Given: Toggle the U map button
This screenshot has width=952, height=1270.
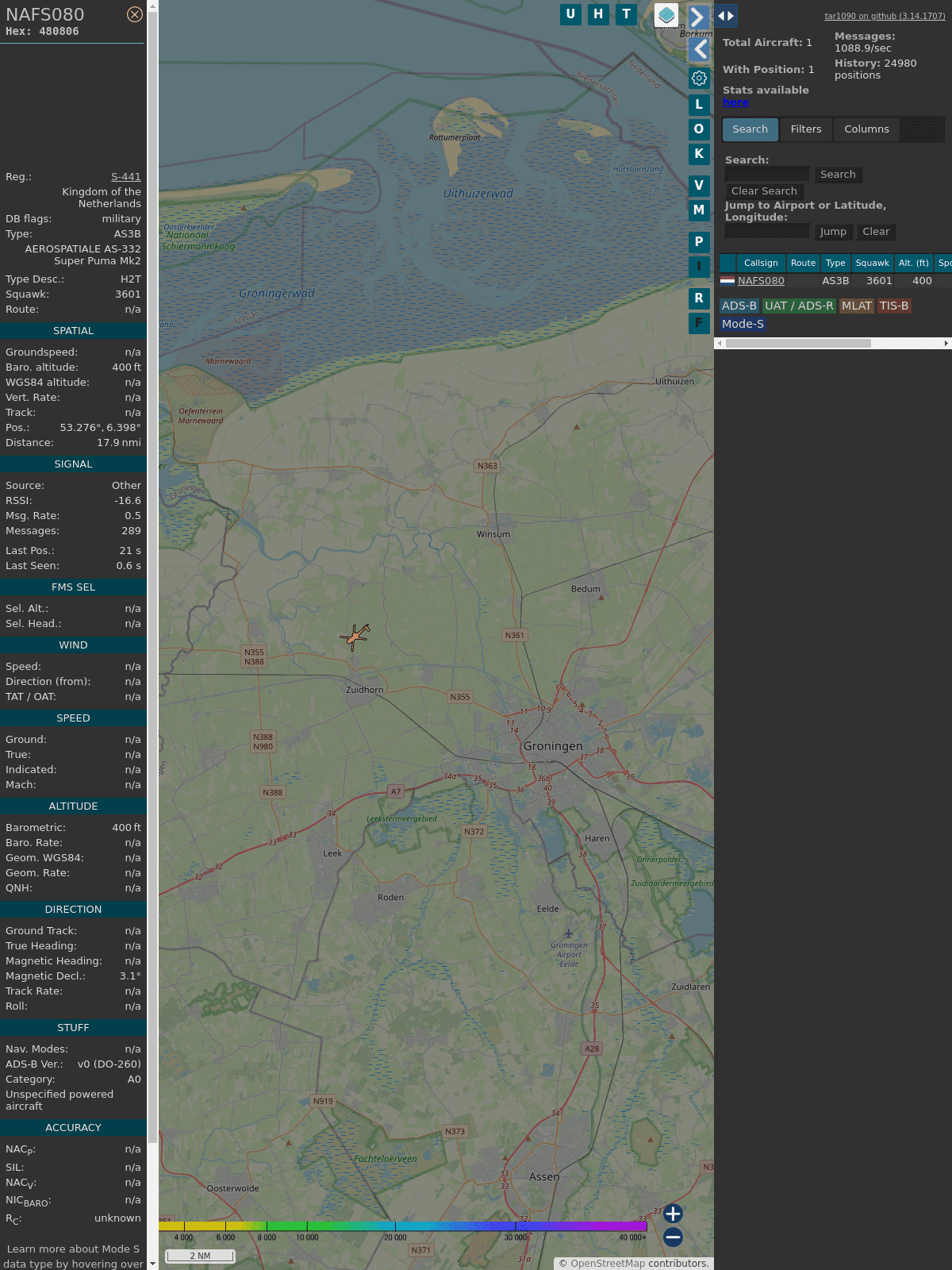Looking at the screenshot, I should tap(570, 14).
